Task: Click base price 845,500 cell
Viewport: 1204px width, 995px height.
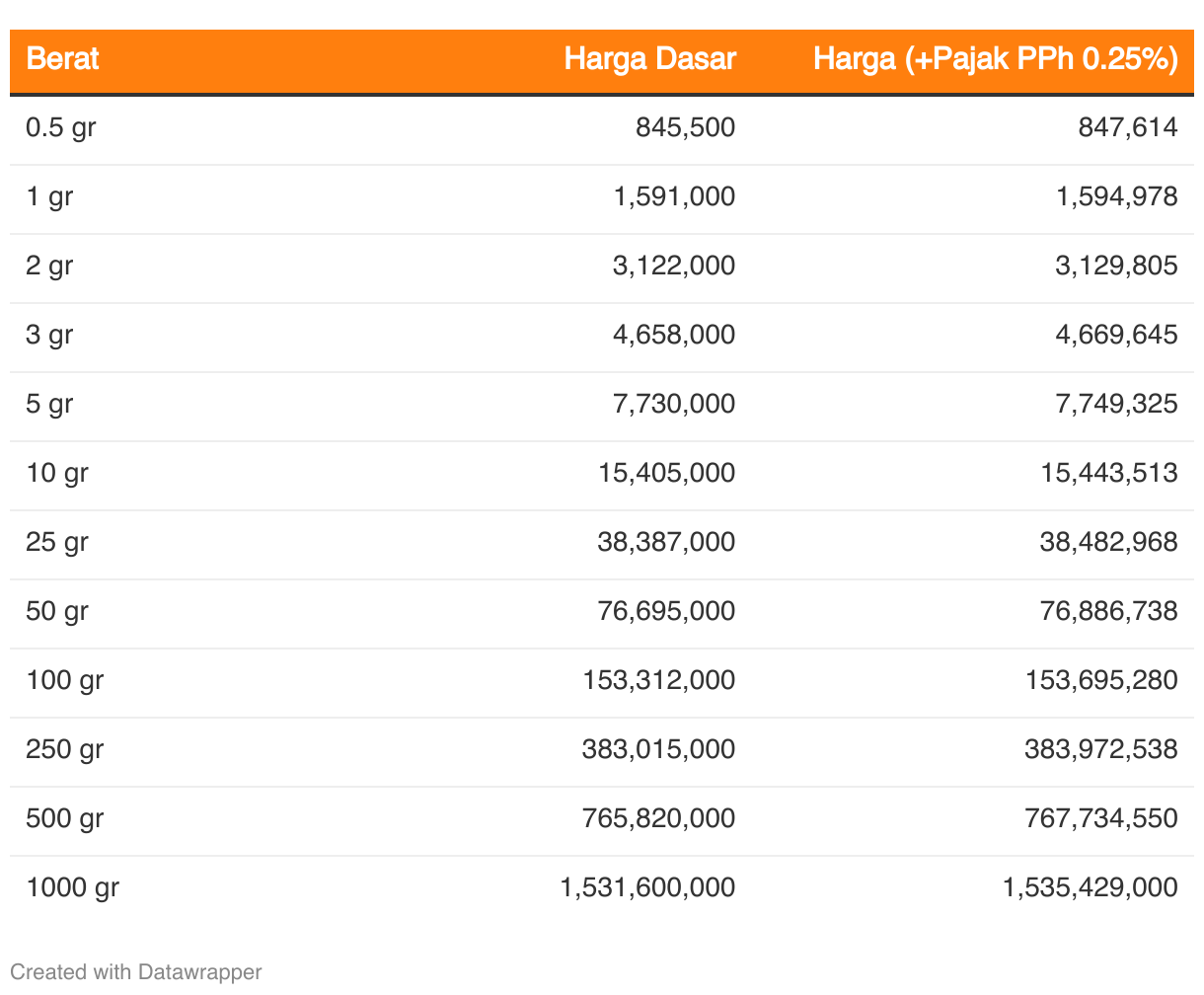Action: click(686, 127)
